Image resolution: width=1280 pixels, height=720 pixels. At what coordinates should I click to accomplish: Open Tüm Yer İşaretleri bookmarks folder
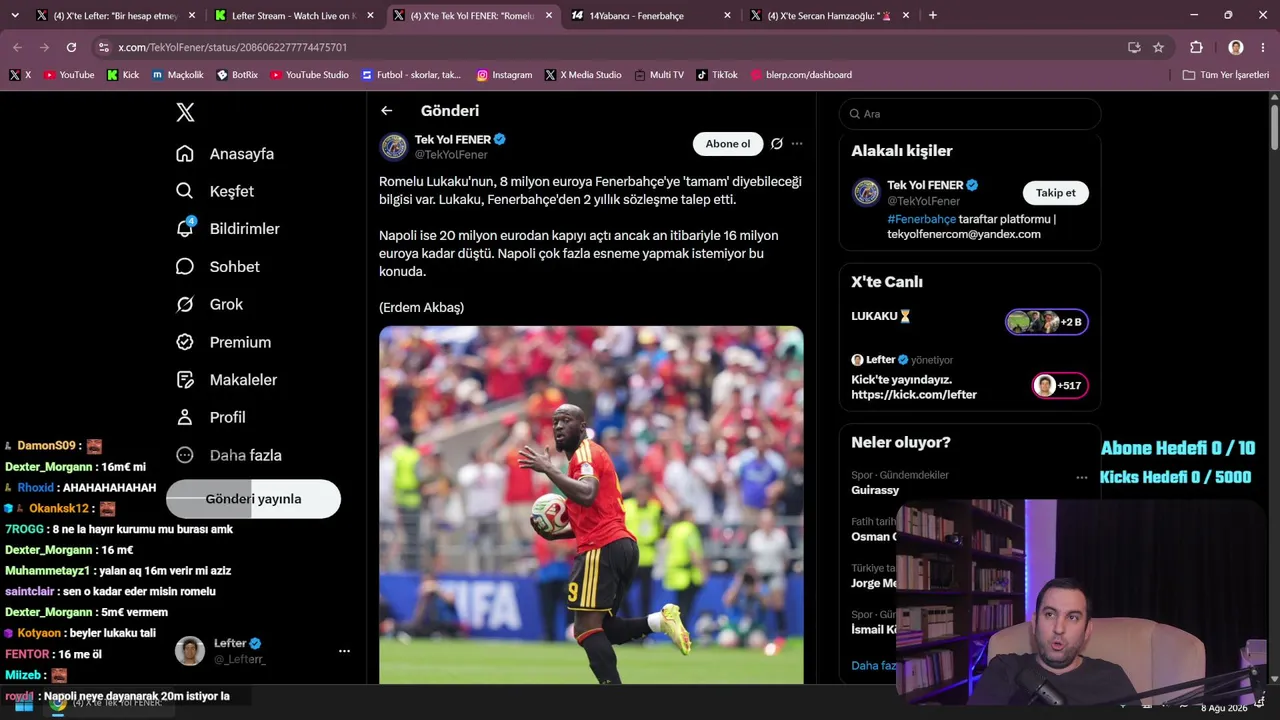(1226, 75)
